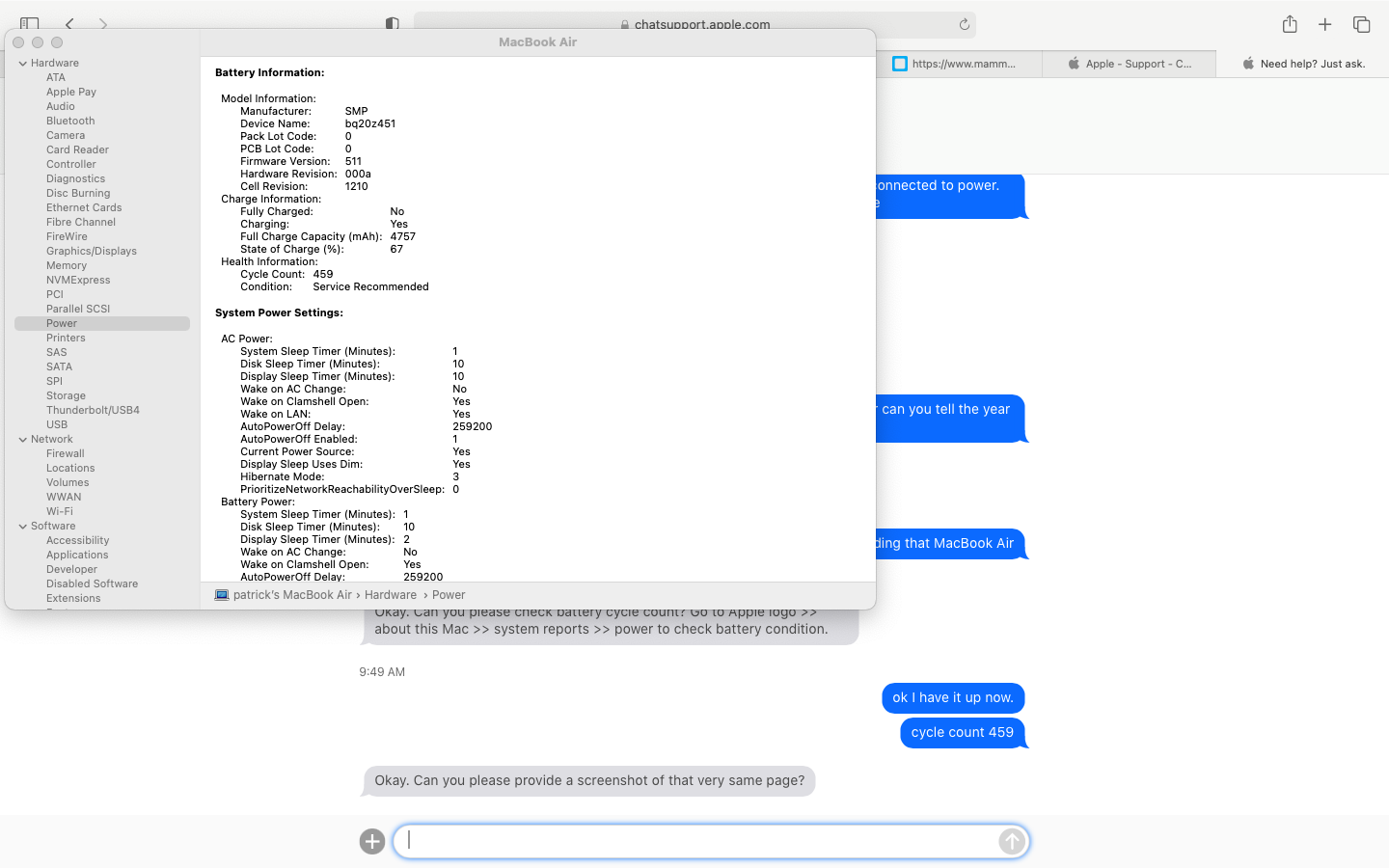Click the 'Service Recommended' condition value
Viewport: 1389px width, 868px height.
(370, 287)
